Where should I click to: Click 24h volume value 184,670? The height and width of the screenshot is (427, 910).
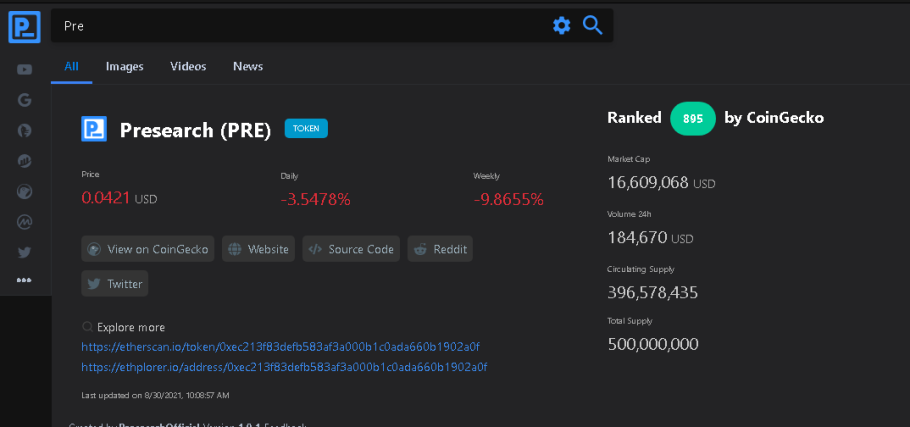pyautogui.click(x=636, y=237)
